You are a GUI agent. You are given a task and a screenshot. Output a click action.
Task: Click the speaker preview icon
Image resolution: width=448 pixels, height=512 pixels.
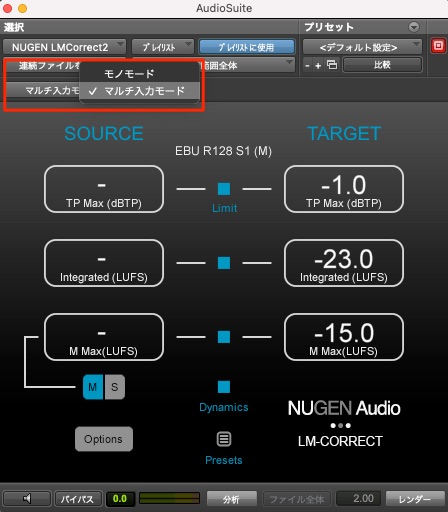coord(27,498)
